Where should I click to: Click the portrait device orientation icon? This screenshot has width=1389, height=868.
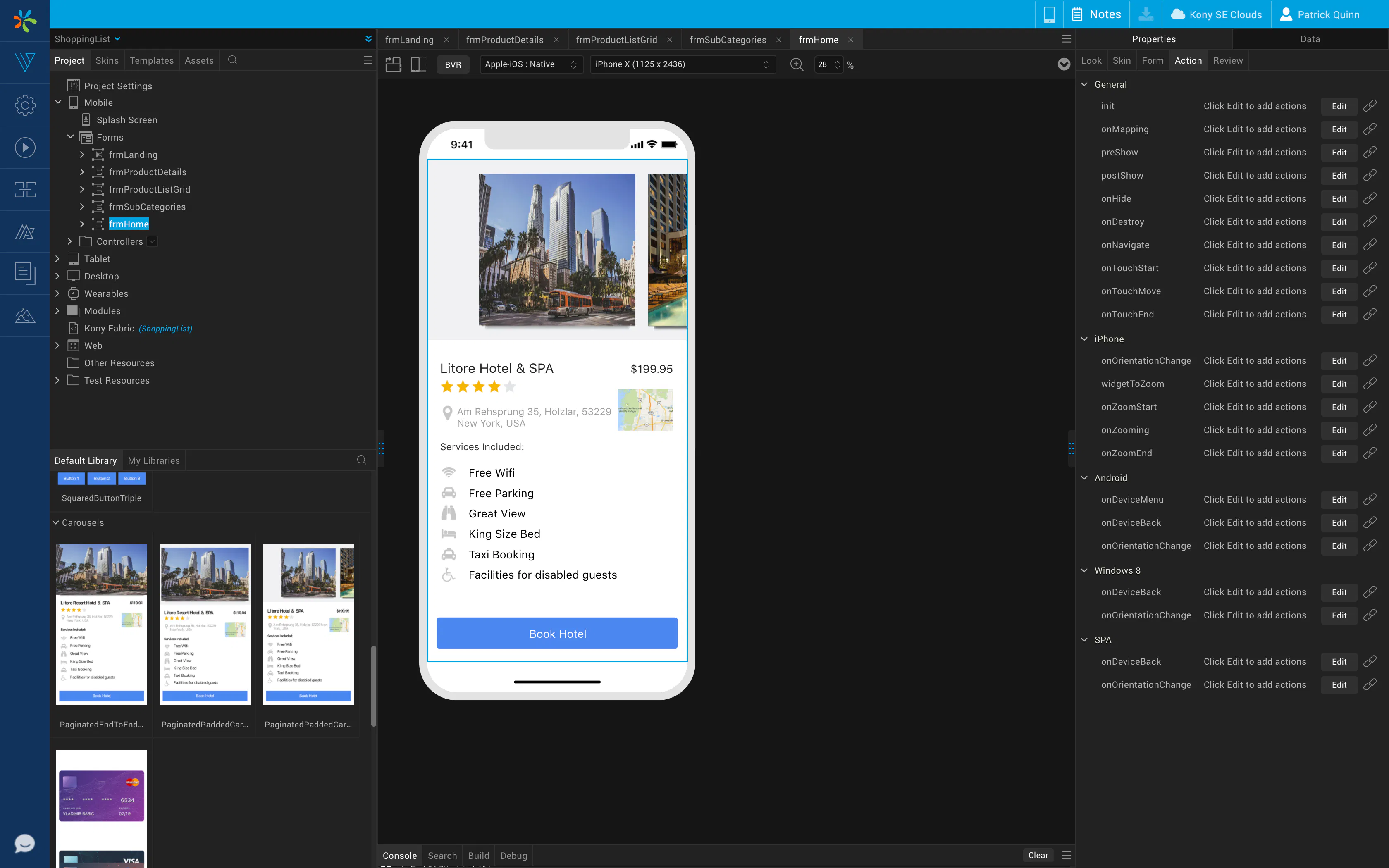click(418, 64)
